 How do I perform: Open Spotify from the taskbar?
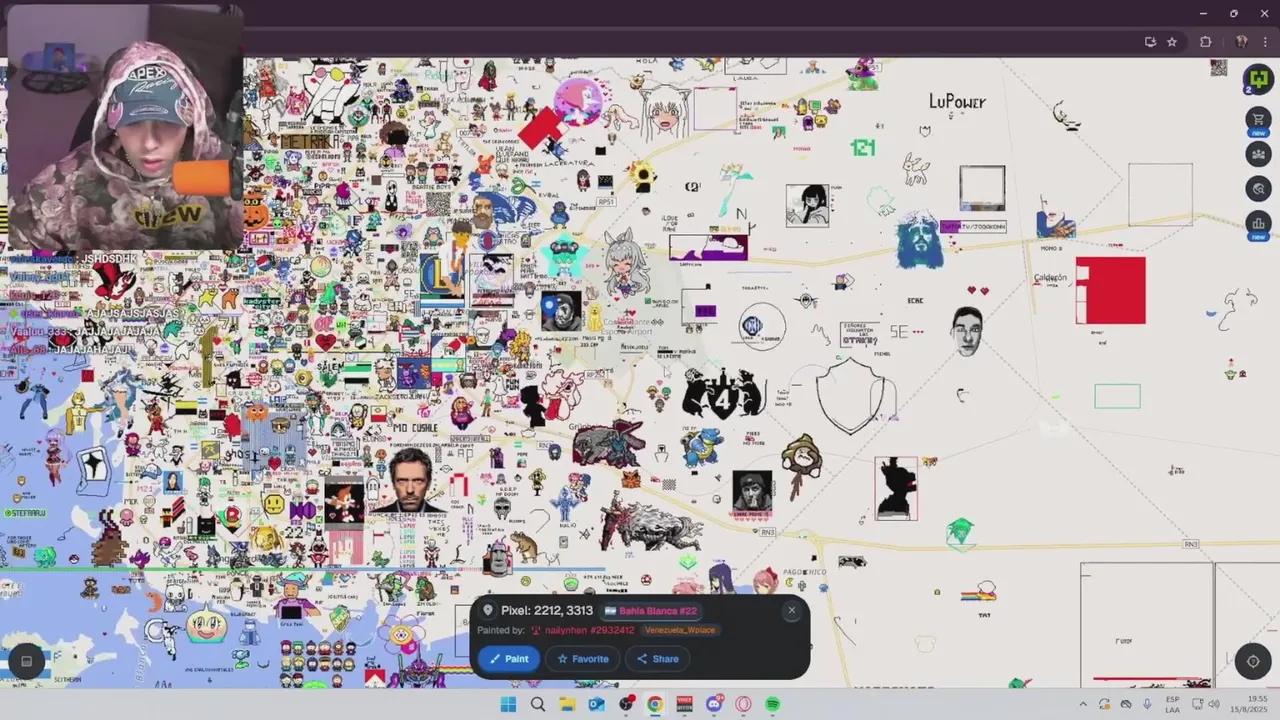tap(773, 704)
